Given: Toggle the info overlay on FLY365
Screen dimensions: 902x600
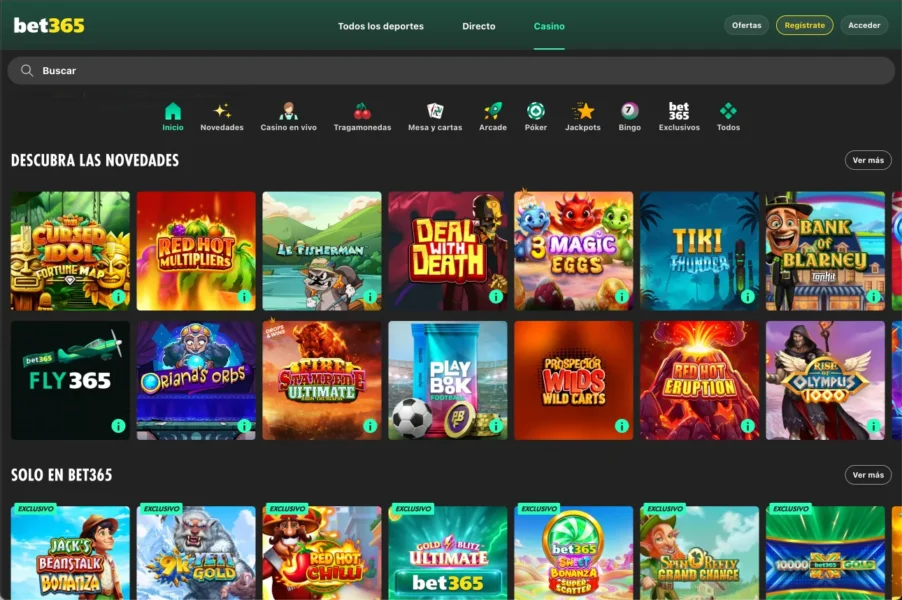Looking at the screenshot, I should (119, 425).
